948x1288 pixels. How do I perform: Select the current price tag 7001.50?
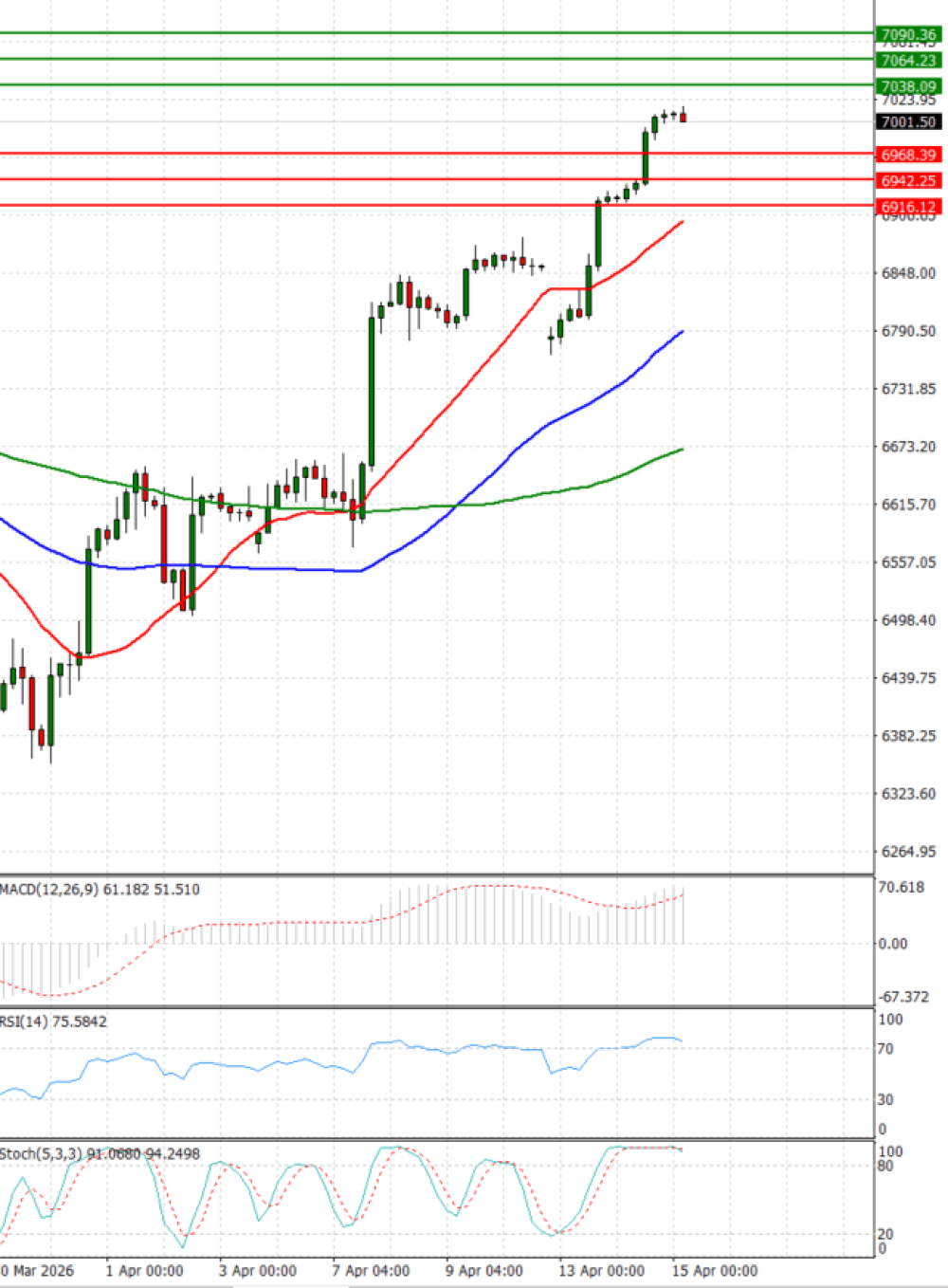pyautogui.click(x=908, y=122)
